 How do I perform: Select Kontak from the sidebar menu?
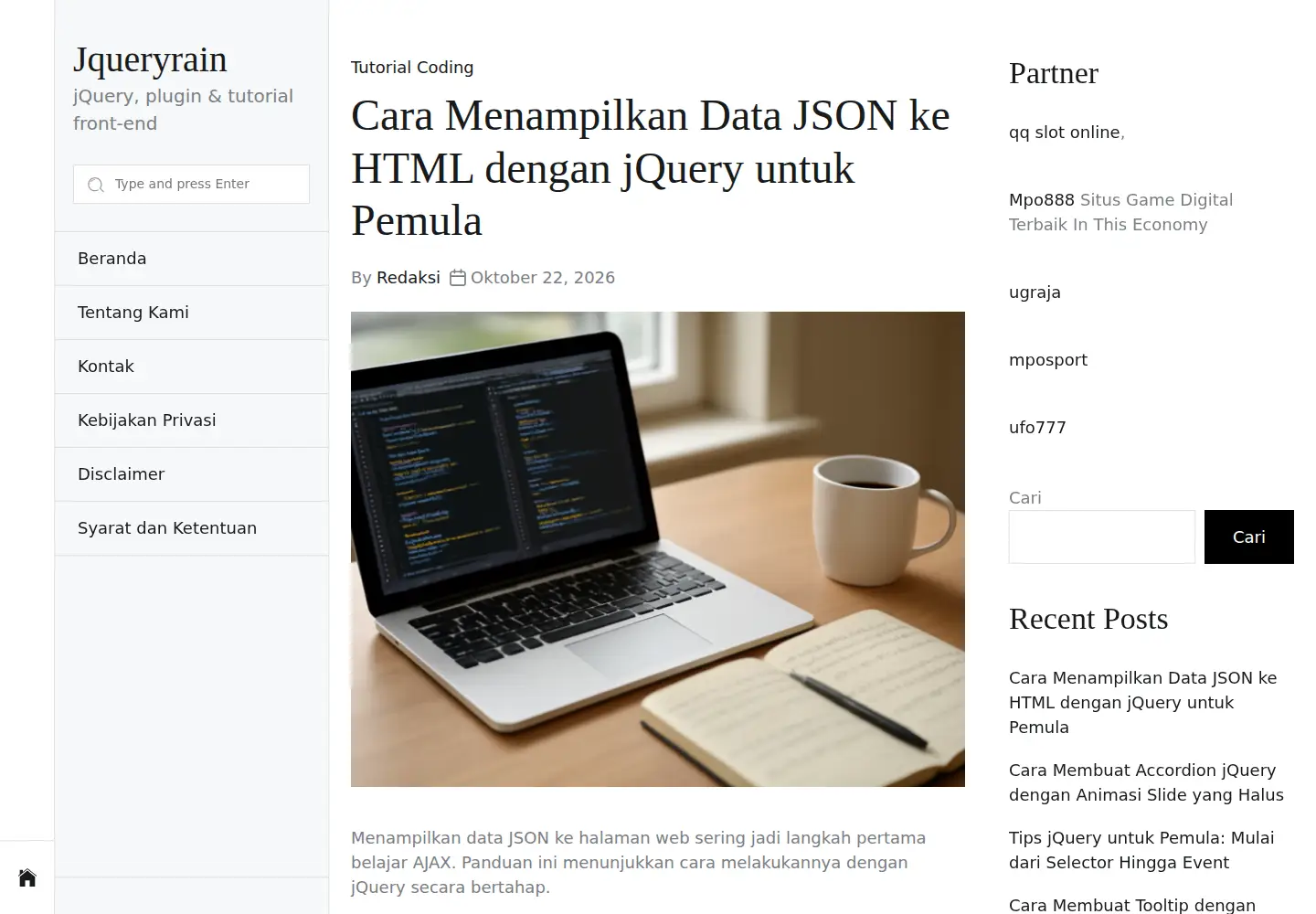191,367
